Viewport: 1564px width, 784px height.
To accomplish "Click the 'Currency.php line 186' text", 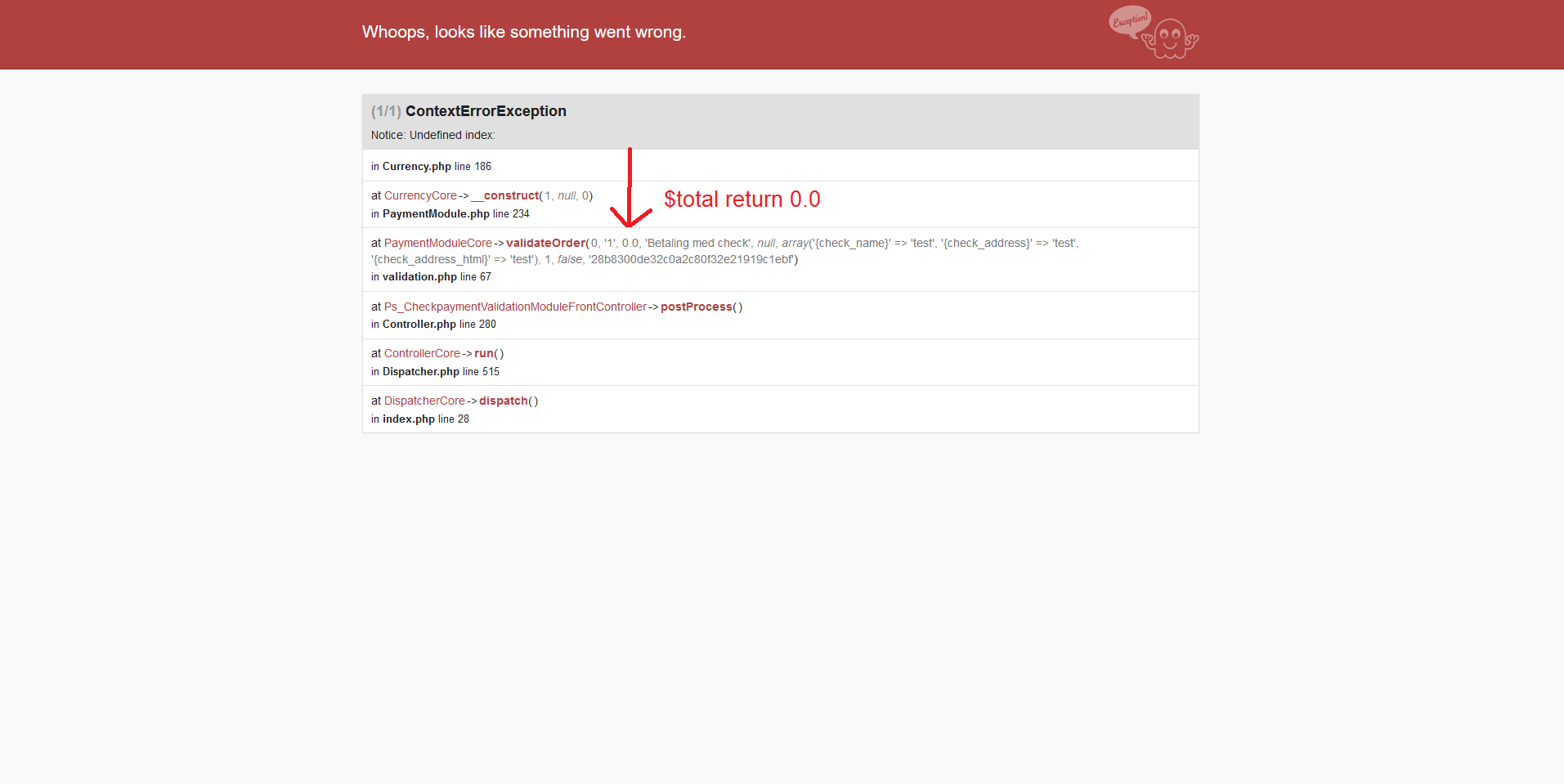I will 437,167.
